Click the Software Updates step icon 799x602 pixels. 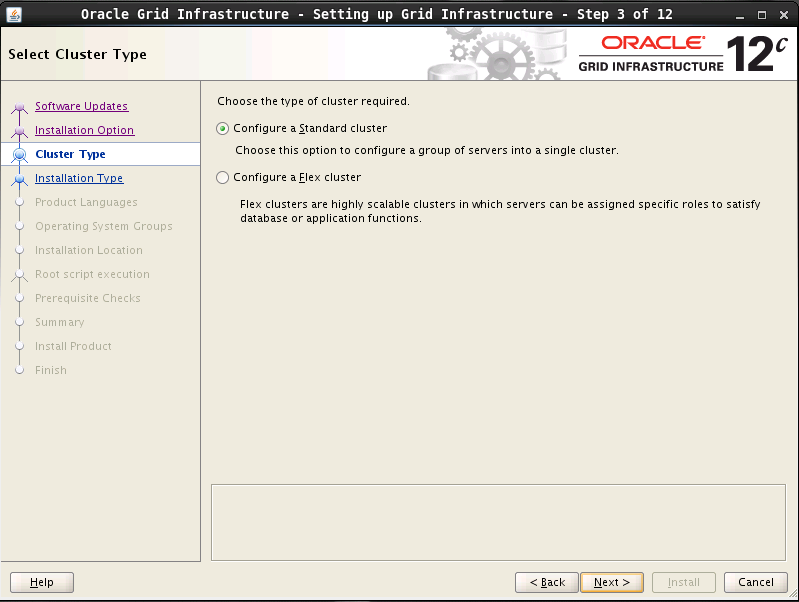point(19,107)
